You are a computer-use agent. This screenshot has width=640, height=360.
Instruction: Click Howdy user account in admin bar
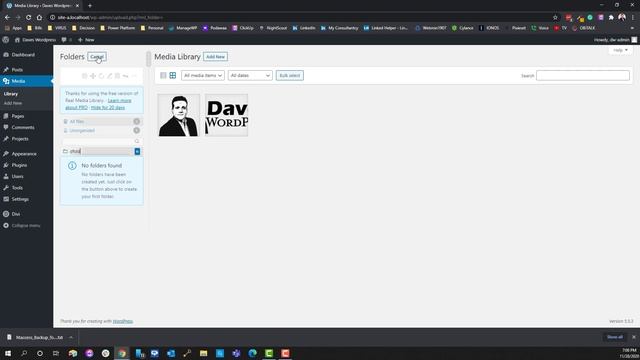(x=615, y=40)
